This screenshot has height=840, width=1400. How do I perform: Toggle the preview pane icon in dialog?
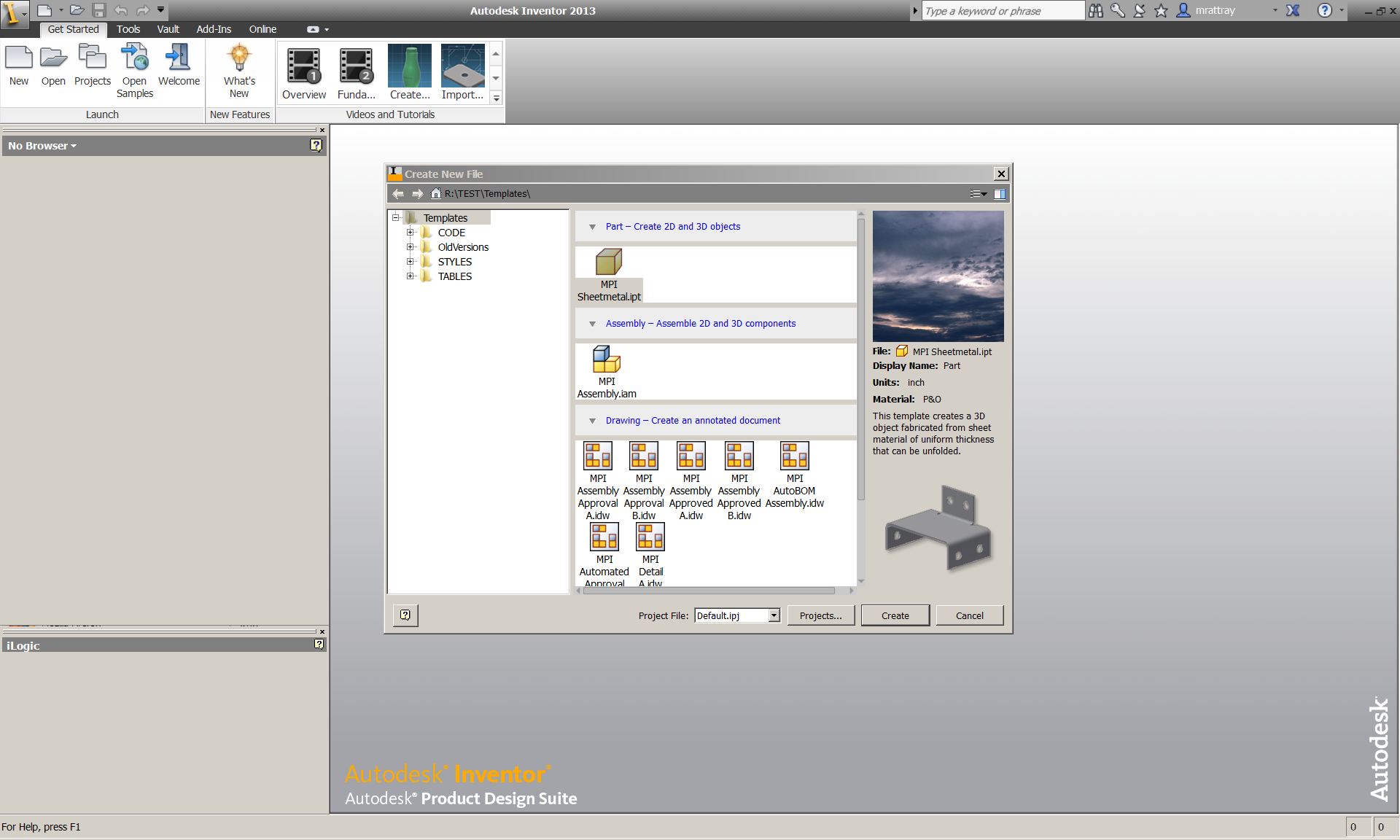1000,193
